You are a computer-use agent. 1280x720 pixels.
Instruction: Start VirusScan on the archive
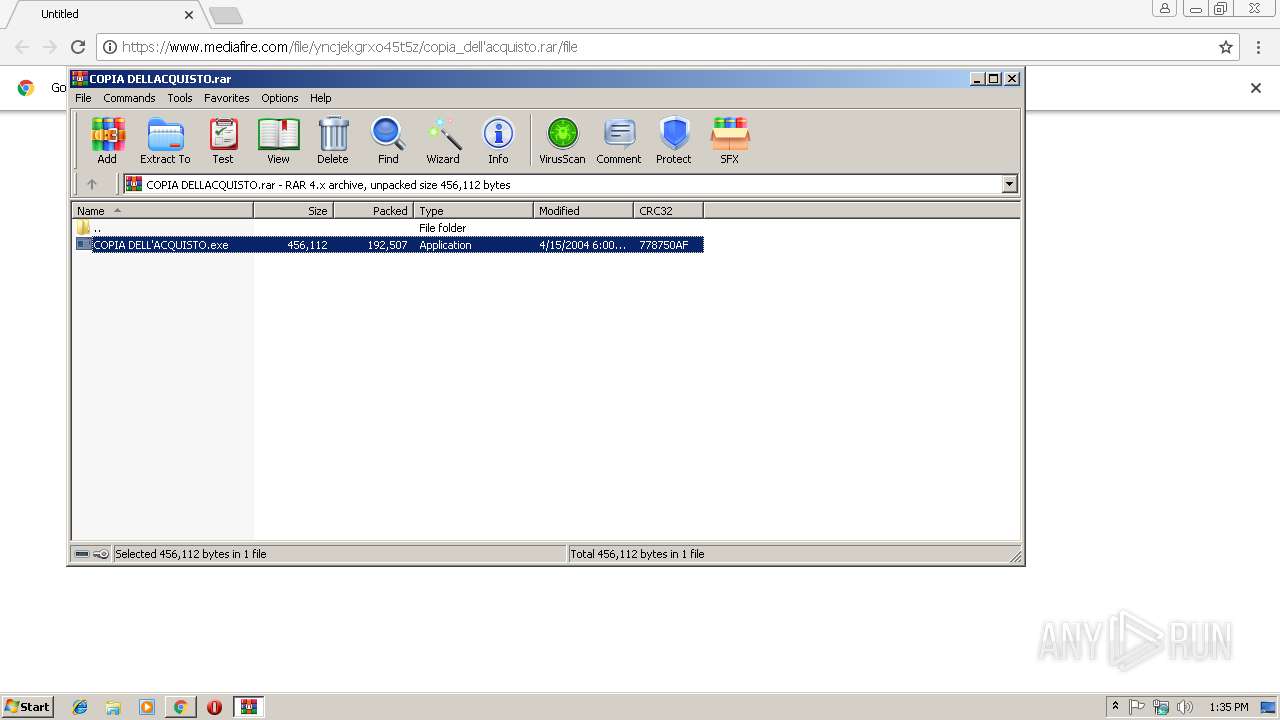coord(562,140)
